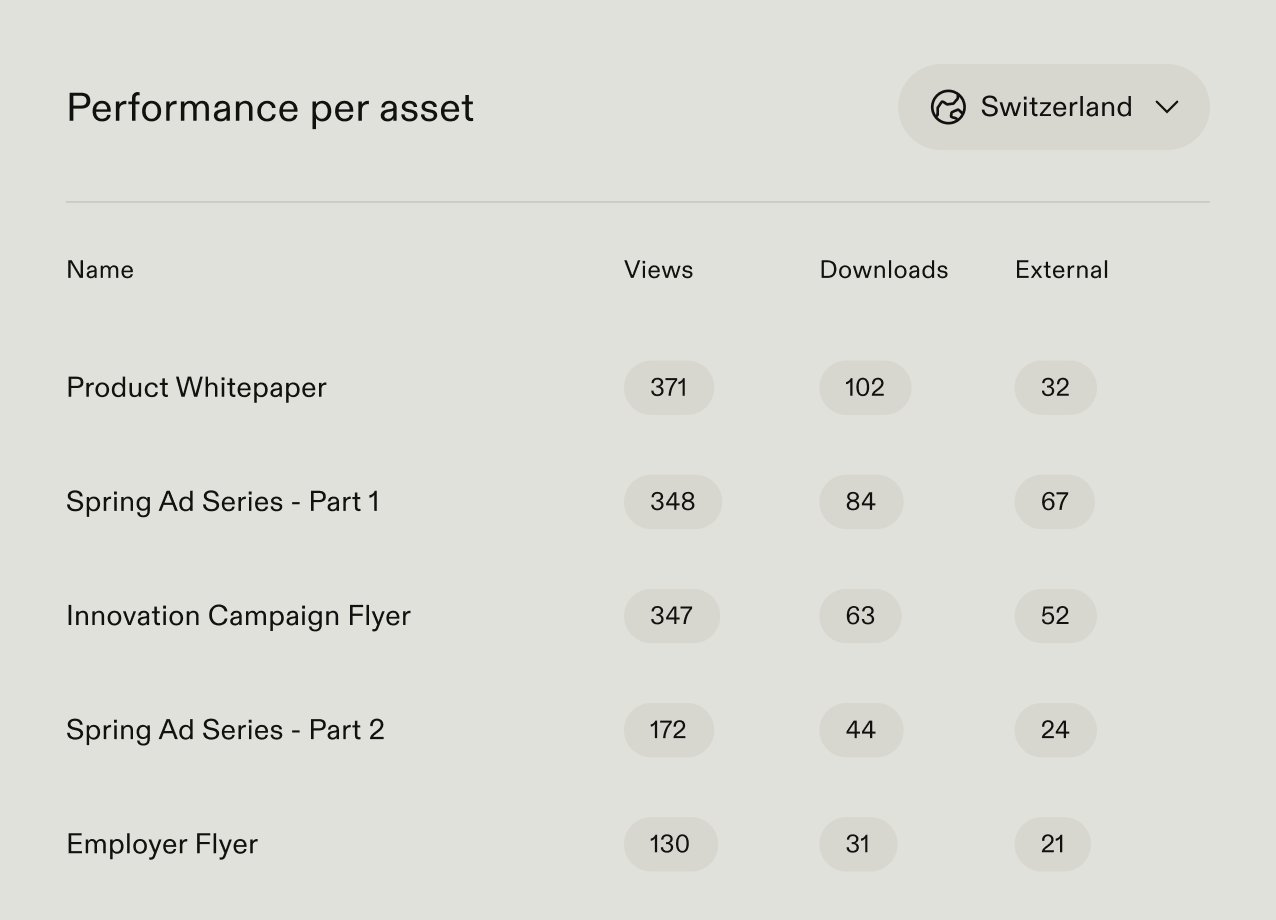Open Spring Ad Series - Part 2

pos(225,730)
